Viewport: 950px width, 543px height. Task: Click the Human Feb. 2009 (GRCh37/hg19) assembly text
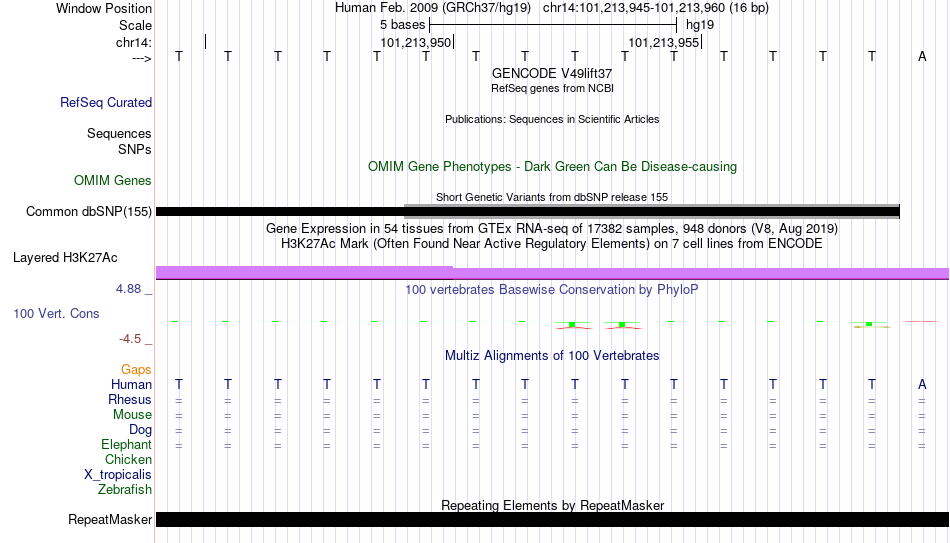[433, 8]
